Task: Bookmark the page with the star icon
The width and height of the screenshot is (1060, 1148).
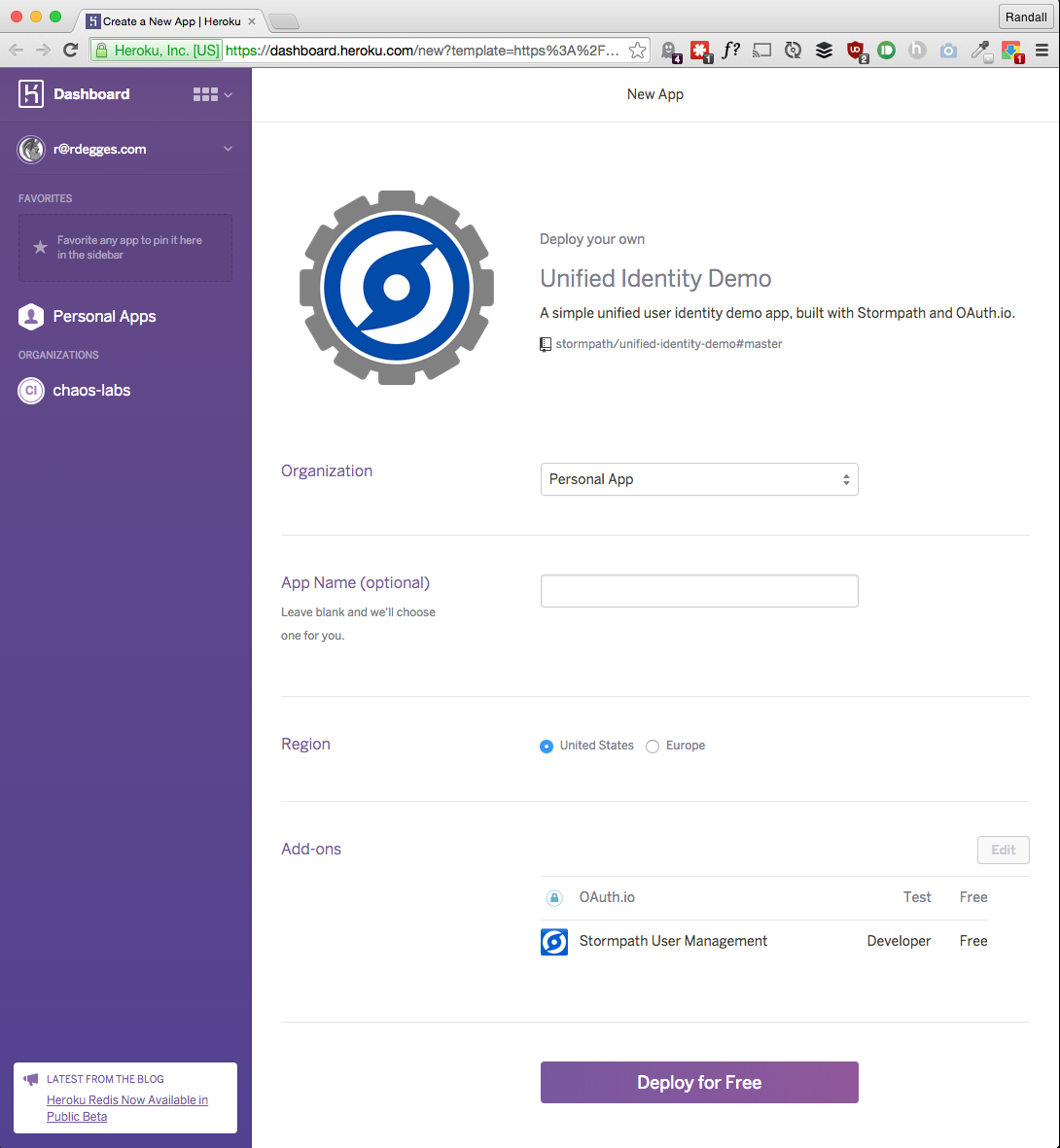Action: click(x=637, y=50)
